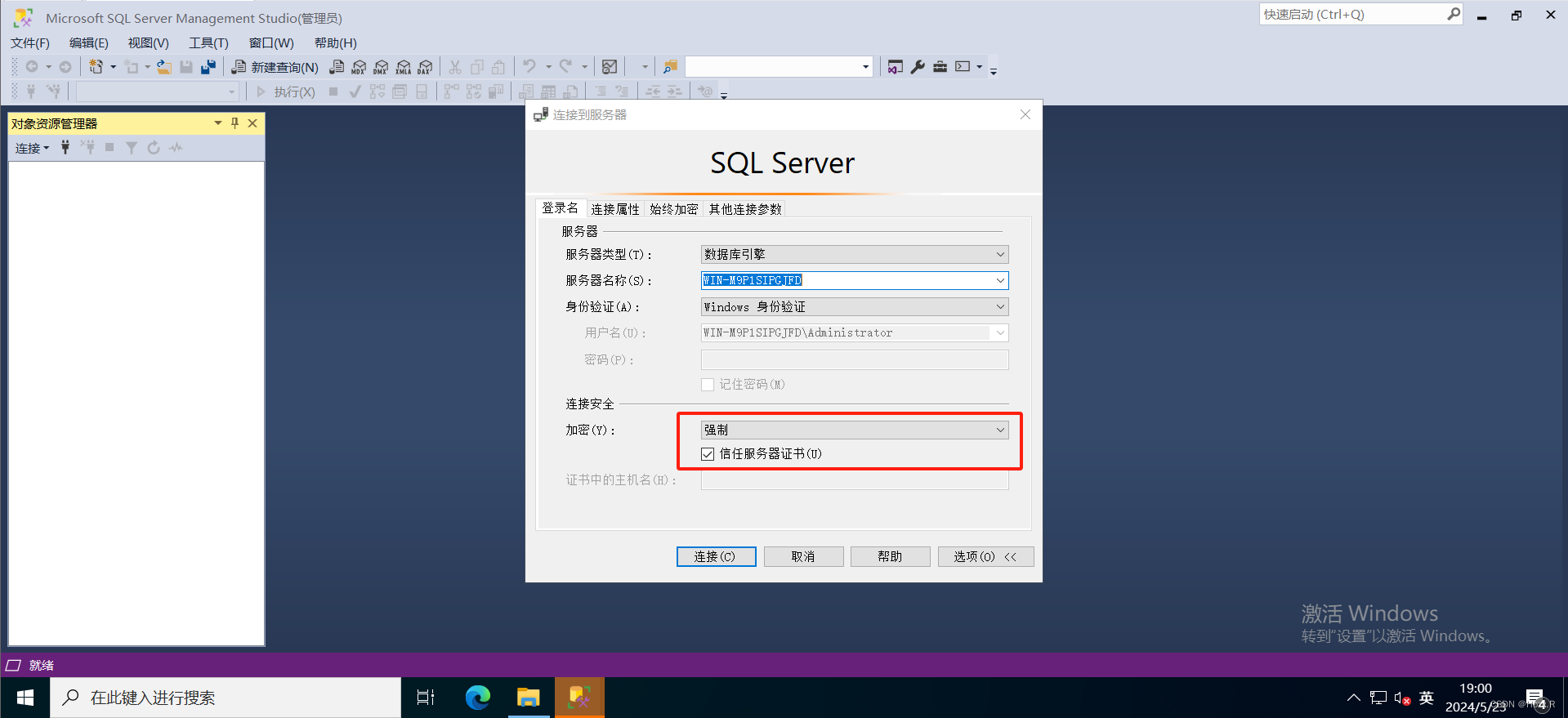Image resolution: width=1568 pixels, height=718 pixels.
Task: Switch to the 连接属性 tab
Action: coord(615,209)
